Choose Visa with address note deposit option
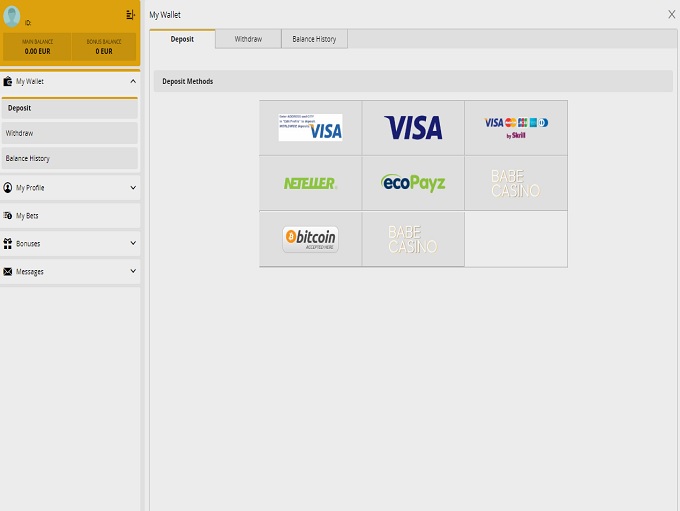The image size is (680, 511). (310, 127)
